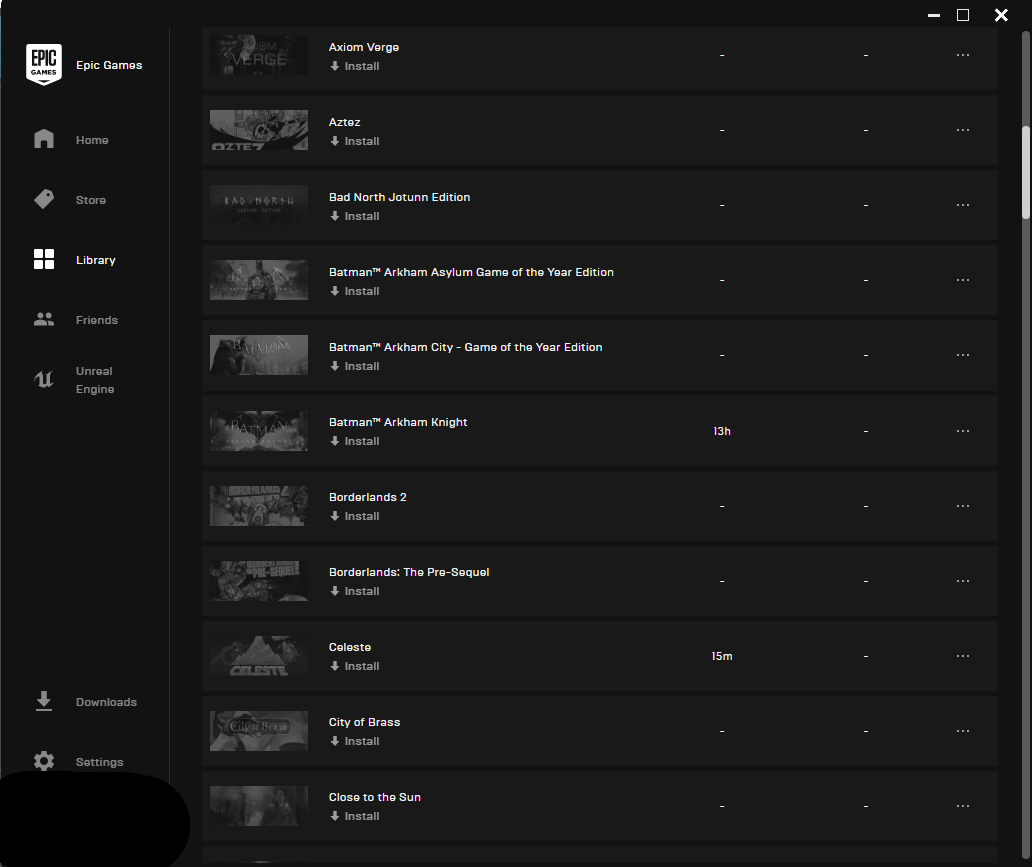Screen dimensions: 1032x867
Task: Open the Store label in sidebar
Action: (91, 200)
